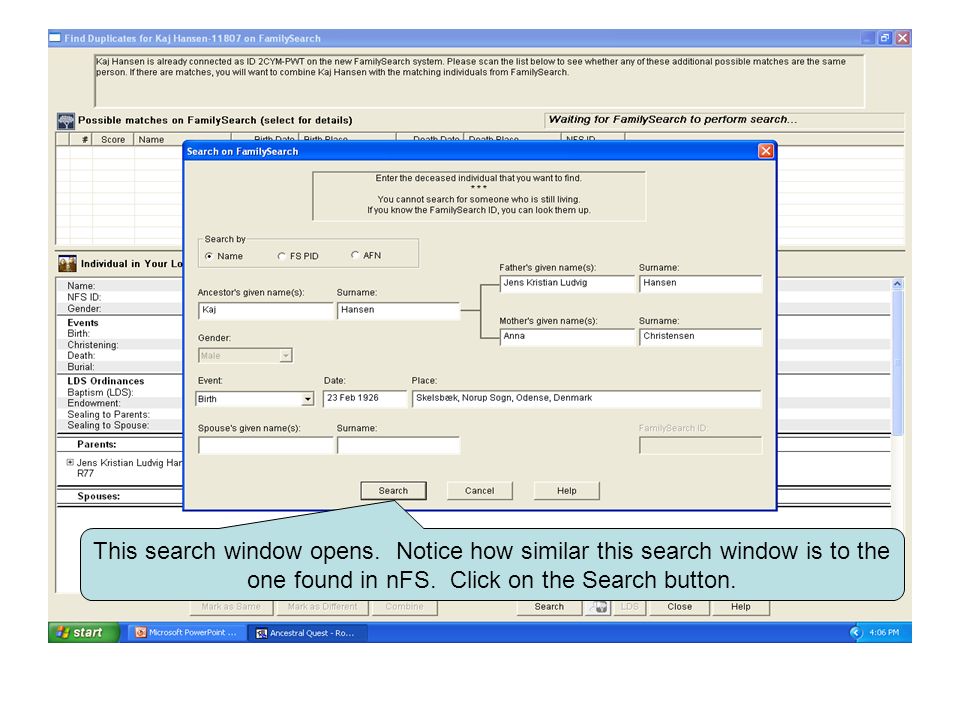The image size is (960, 720).
Task: Click Help at the bottom of Find Duplicates window
Action: point(740,607)
